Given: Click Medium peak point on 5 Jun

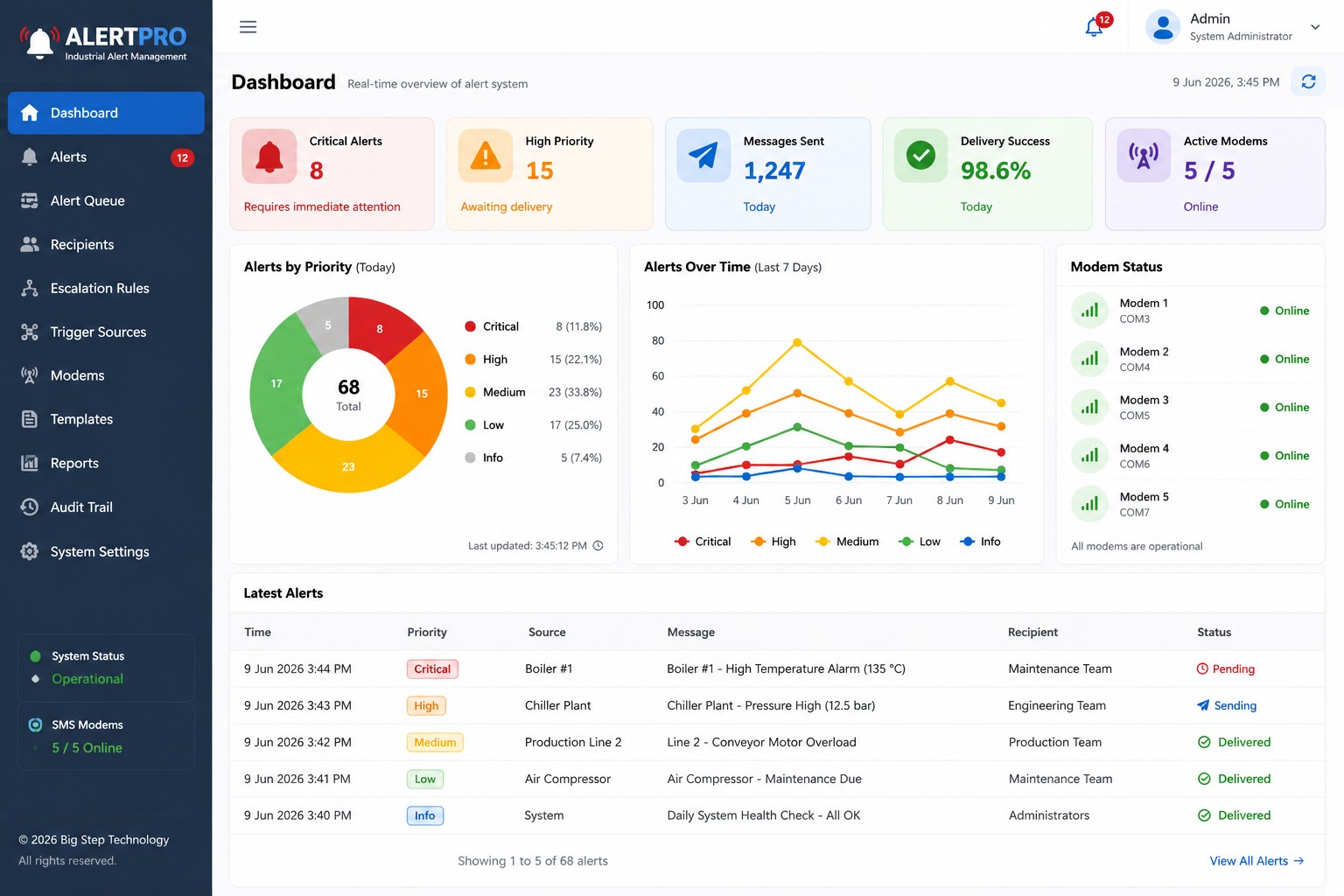Looking at the screenshot, I should tap(797, 343).
